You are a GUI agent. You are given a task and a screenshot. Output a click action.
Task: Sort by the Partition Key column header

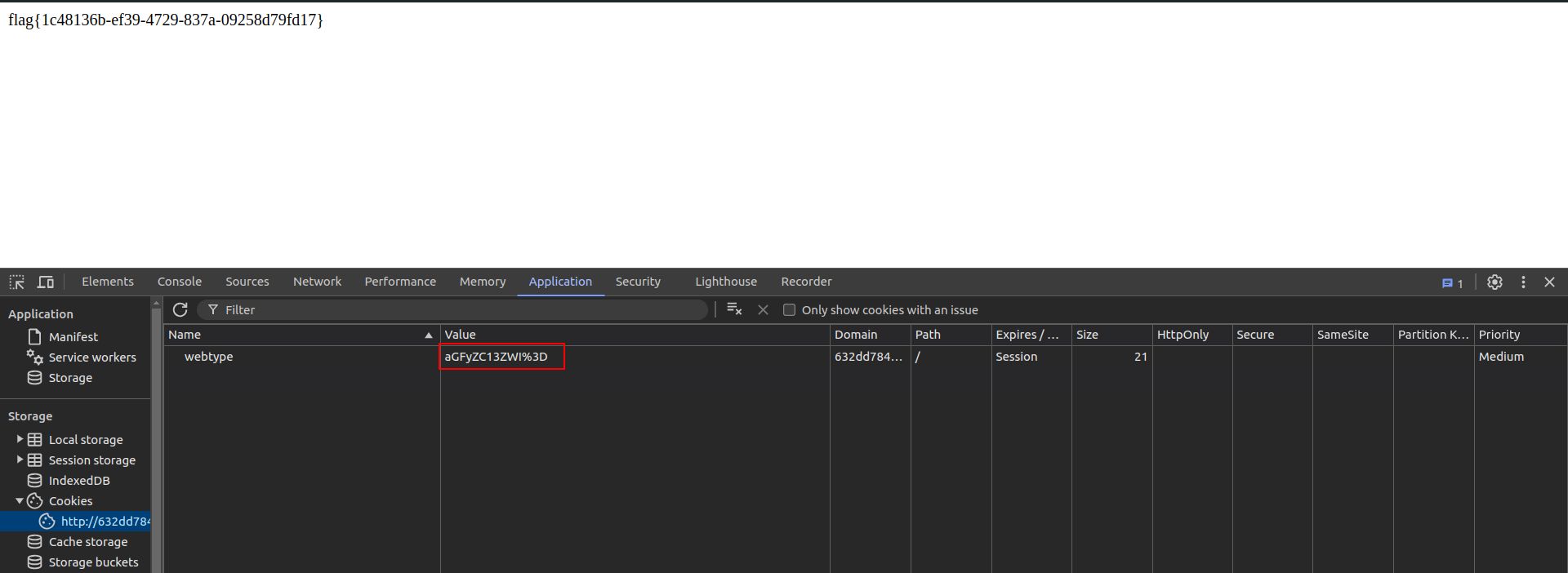[x=1433, y=335]
